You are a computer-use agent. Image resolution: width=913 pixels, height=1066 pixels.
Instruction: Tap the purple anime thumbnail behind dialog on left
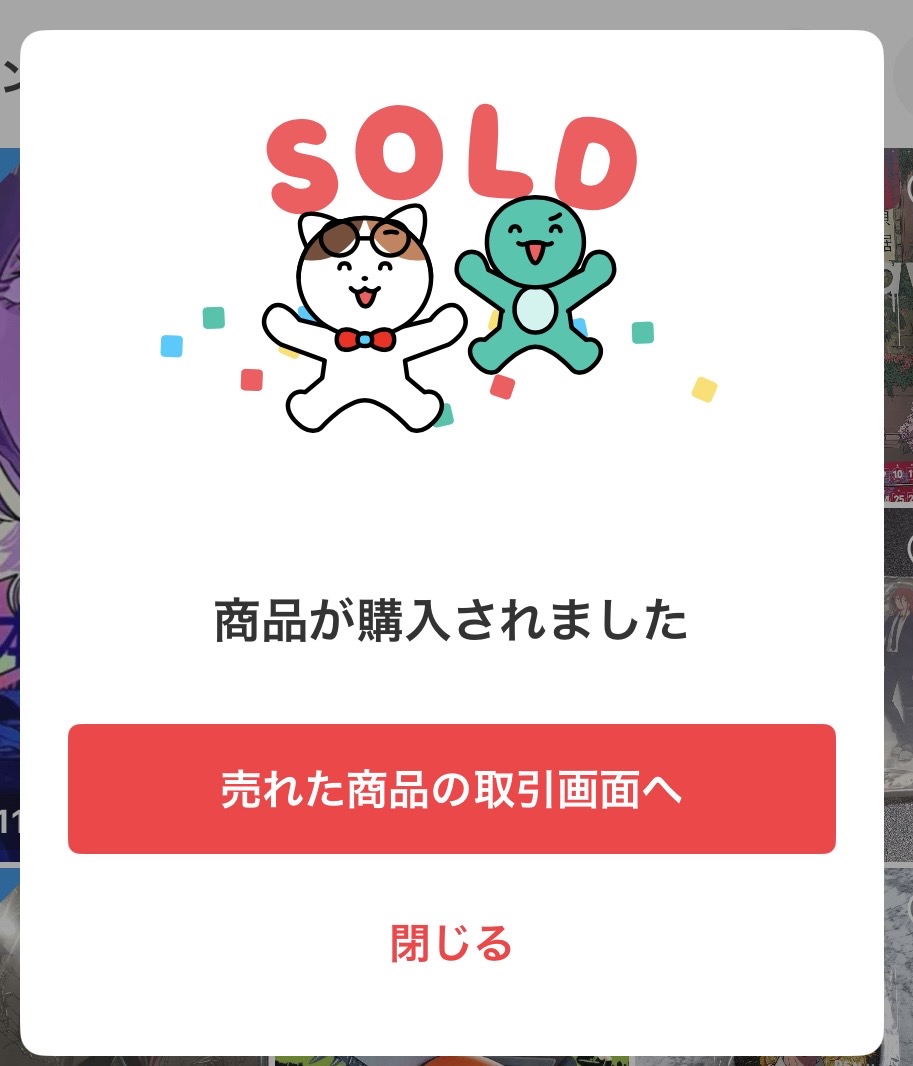pyautogui.click(x=10, y=504)
